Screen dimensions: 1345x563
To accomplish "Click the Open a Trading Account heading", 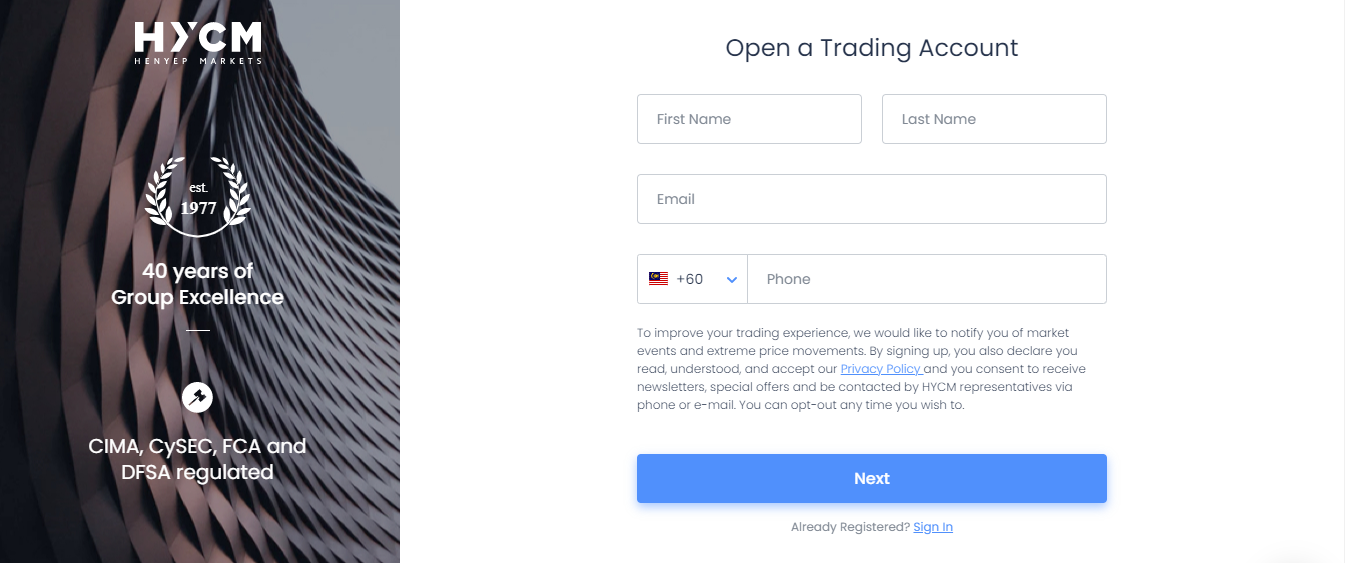I will pos(872,48).
